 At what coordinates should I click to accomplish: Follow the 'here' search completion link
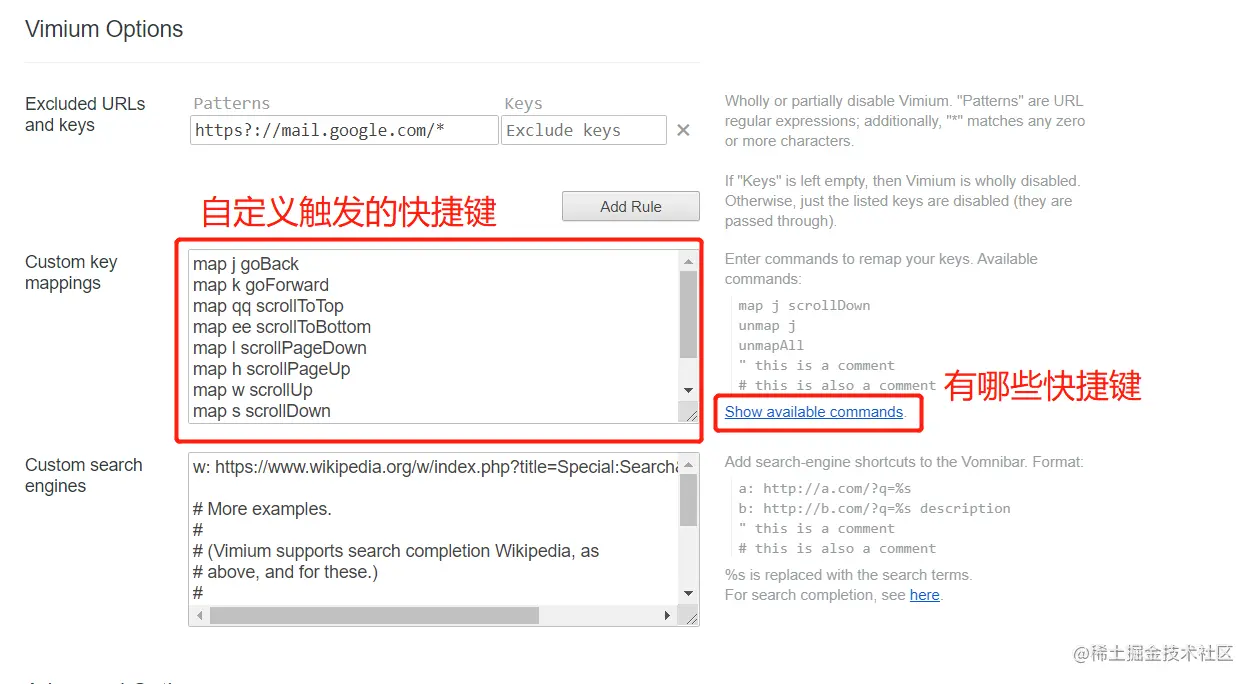[x=924, y=595]
